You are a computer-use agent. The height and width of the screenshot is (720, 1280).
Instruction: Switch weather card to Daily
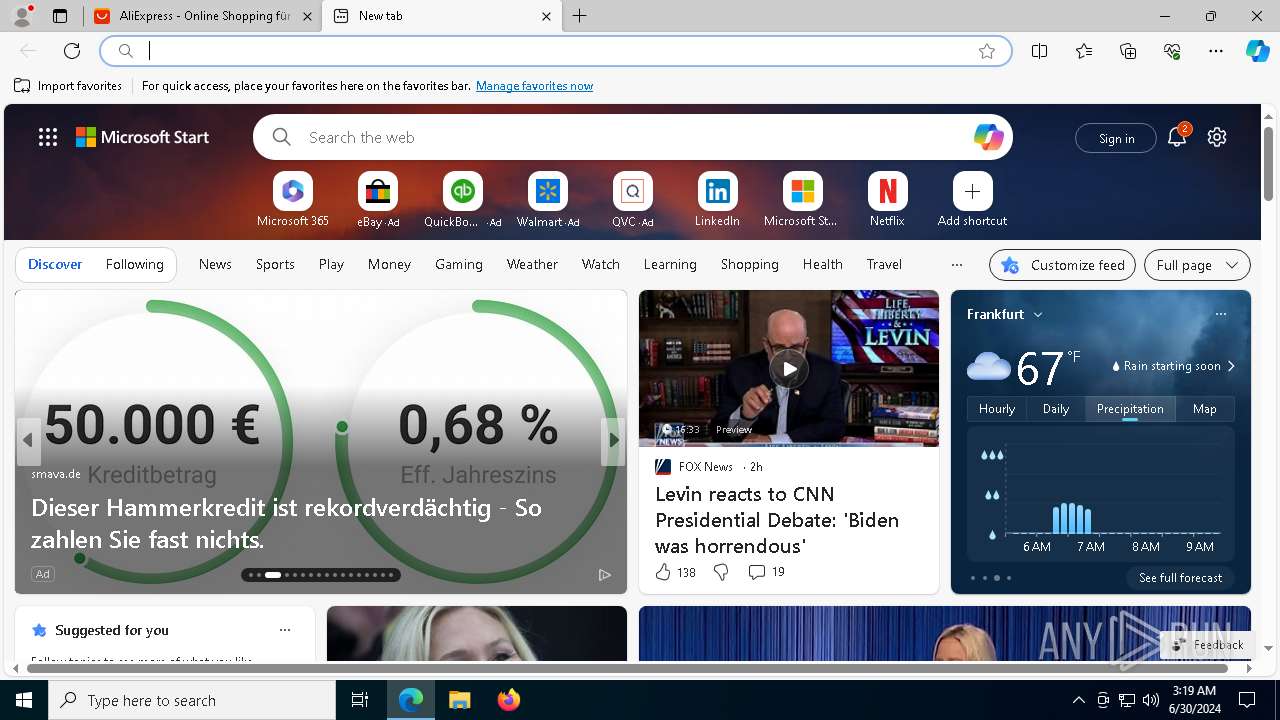(x=1056, y=409)
